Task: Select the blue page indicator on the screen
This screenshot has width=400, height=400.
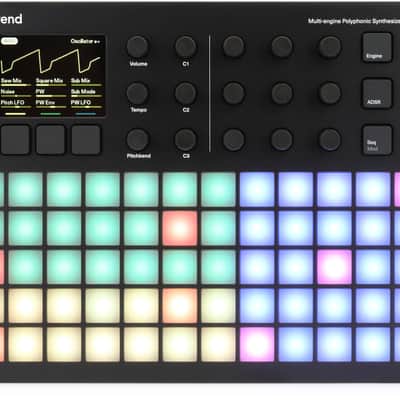Action: (86, 114)
